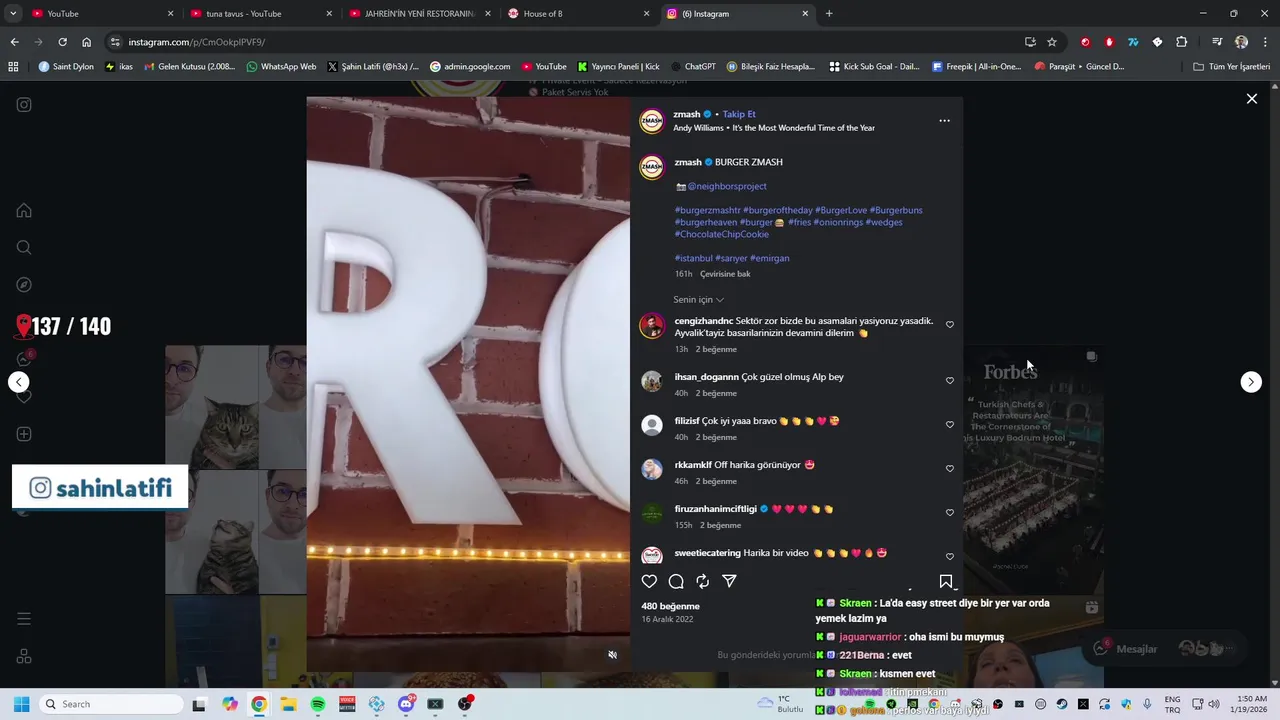Image resolution: width=1280 pixels, height=720 pixels.
Task: Go to previous post arrow
Action: tap(19, 382)
